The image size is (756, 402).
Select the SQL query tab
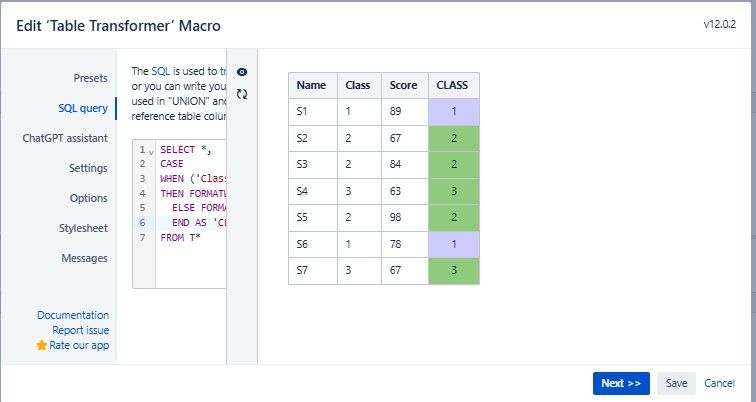(83, 108)
